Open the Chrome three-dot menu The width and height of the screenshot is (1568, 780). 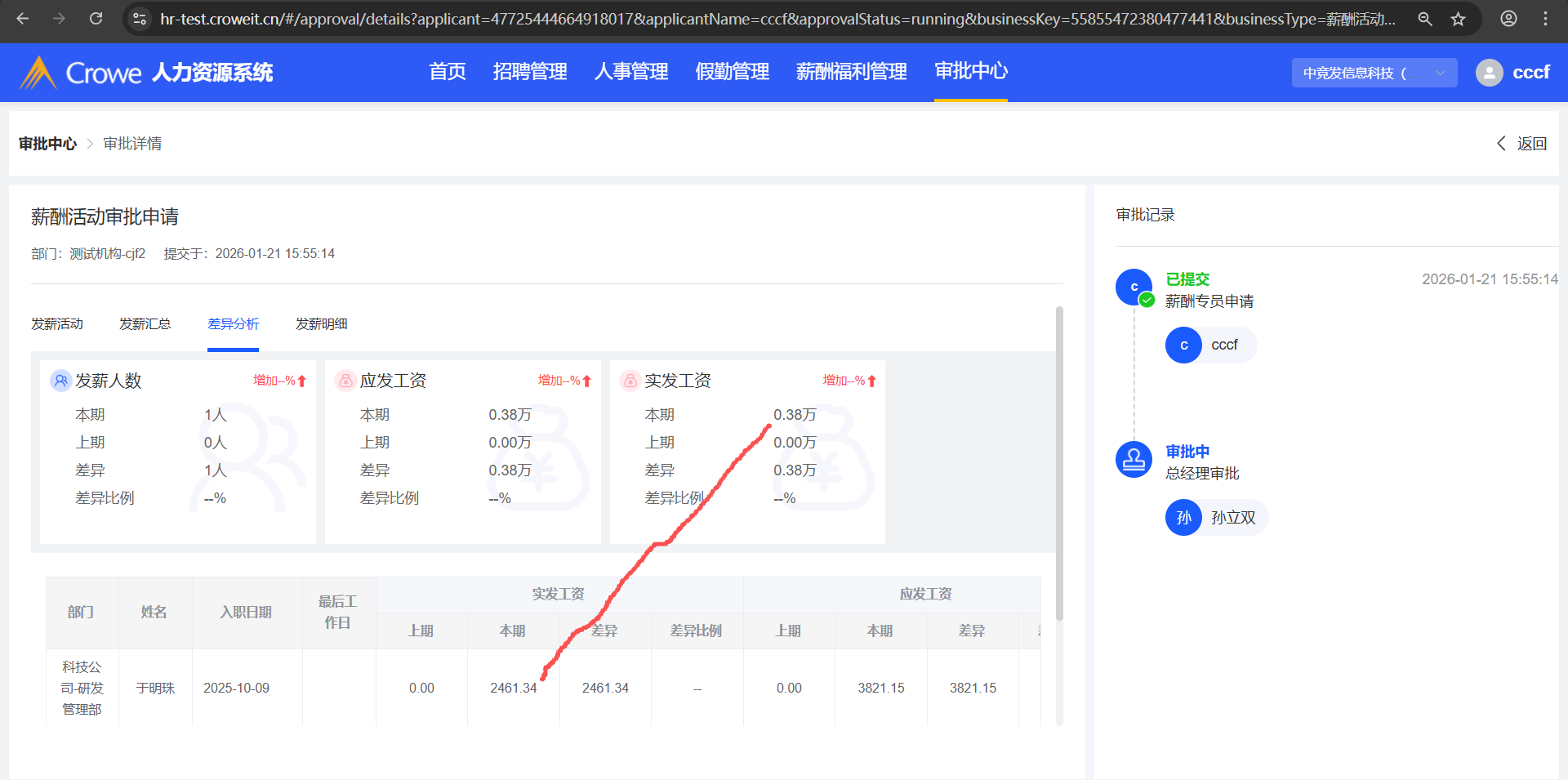click(1545, 19)
